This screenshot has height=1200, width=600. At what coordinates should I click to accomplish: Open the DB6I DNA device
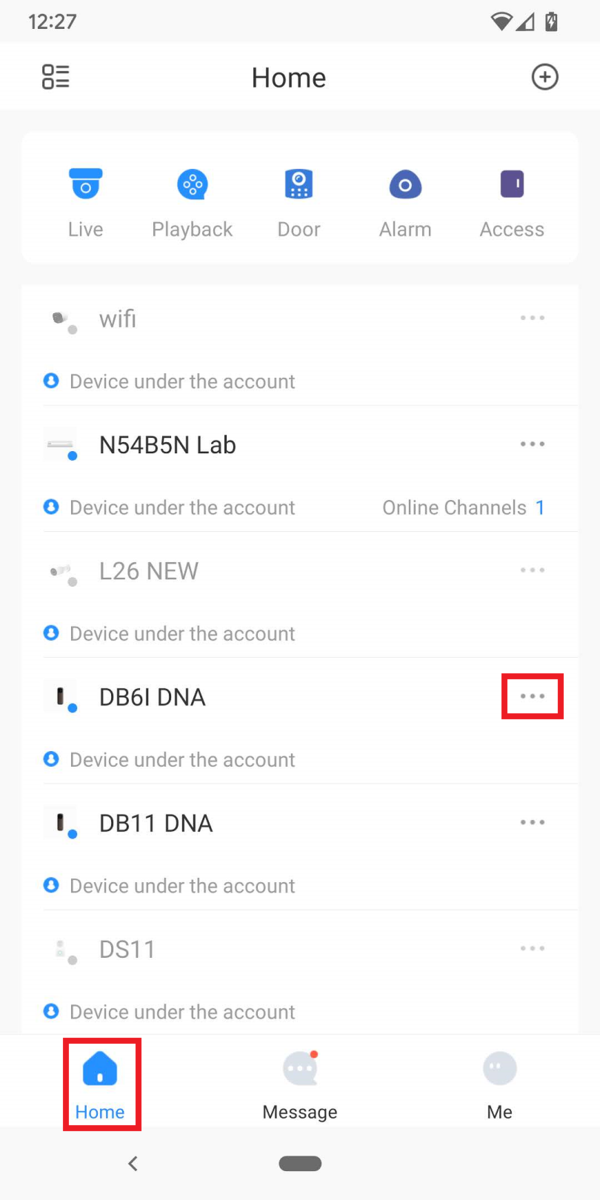click(x=153, y=697)
